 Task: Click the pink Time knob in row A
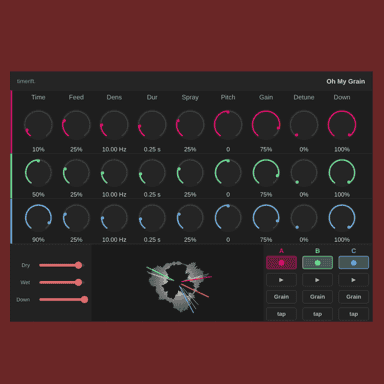click(38, 125)
